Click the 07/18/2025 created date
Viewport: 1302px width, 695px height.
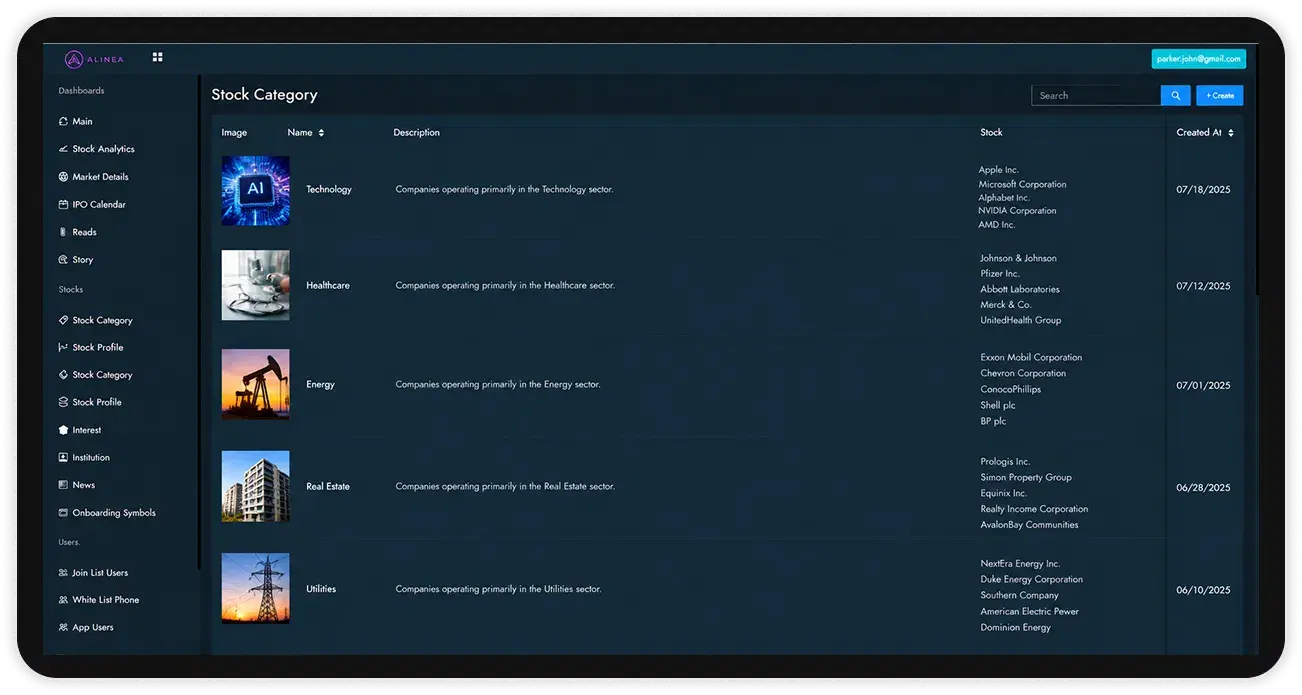(x=1204, y=190)
